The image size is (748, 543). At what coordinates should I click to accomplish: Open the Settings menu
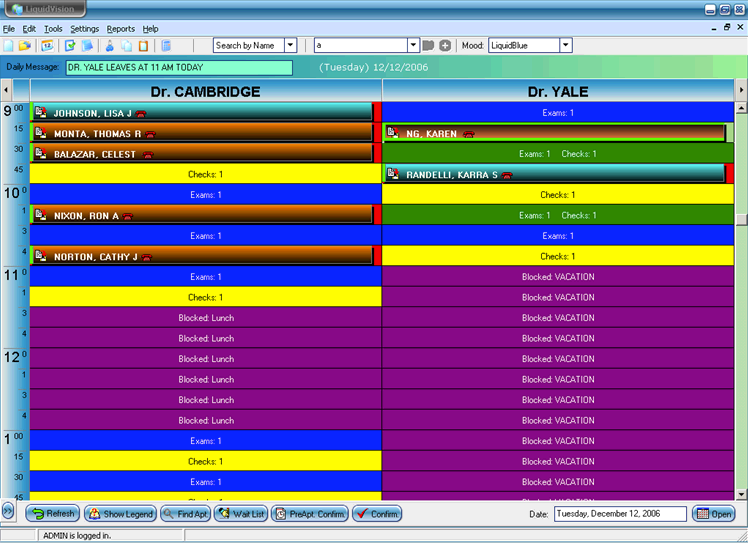(85, 29)
